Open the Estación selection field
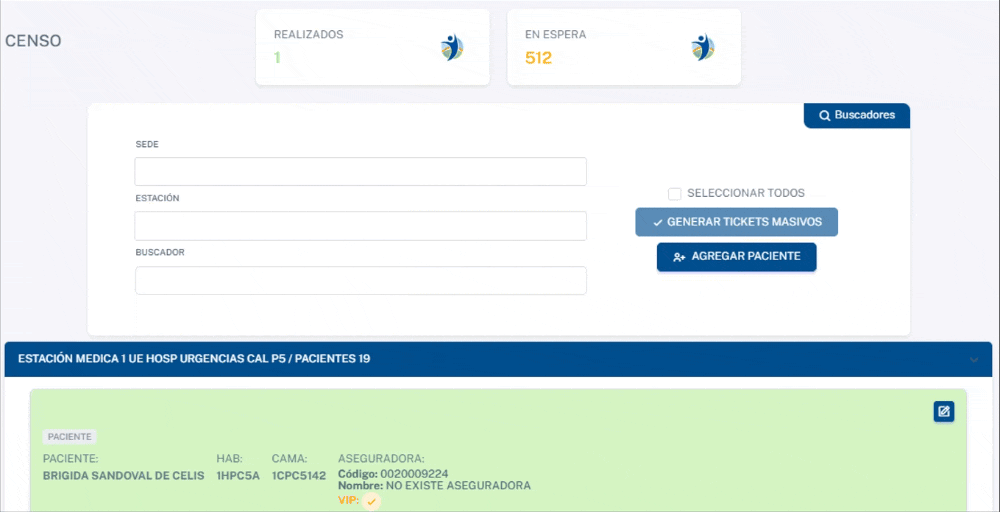This screenshot has width=1000, height=512. coord(360,226)
